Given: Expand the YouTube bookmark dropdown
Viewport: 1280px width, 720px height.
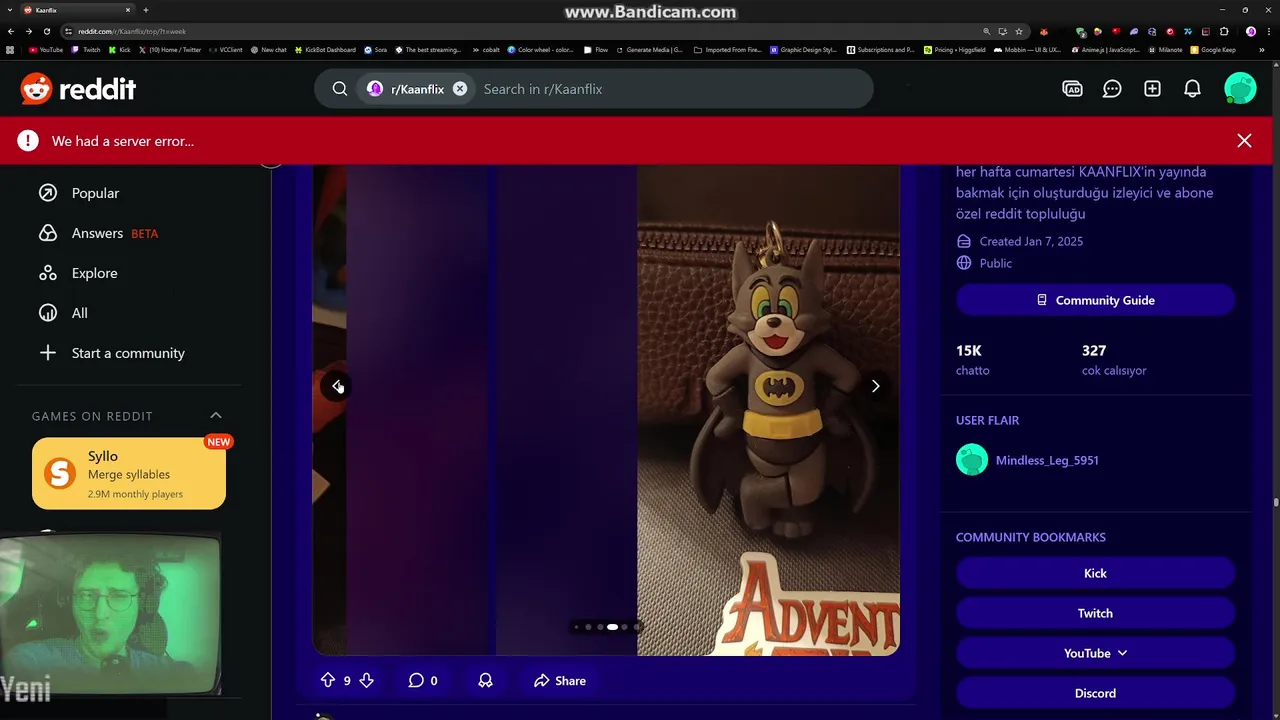Looking at the screenshot, I should [x=1095, y=653].
